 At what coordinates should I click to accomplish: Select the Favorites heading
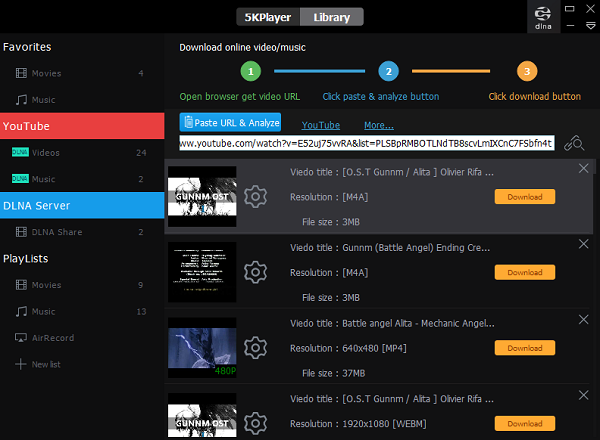27,47
